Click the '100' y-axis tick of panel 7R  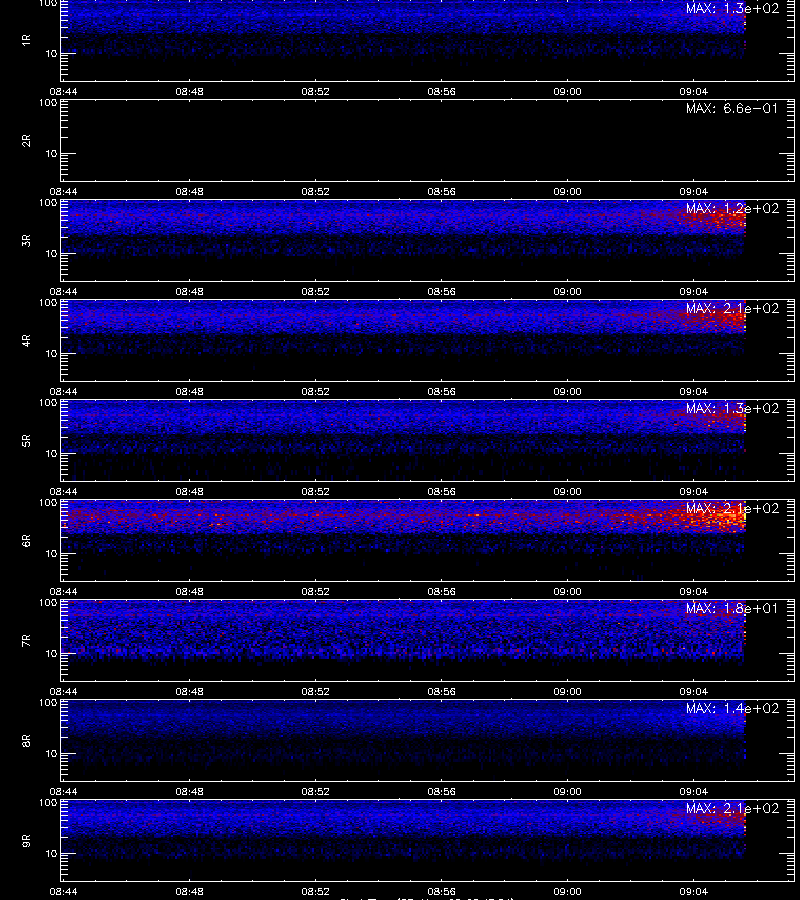click(x=48, y=603)
